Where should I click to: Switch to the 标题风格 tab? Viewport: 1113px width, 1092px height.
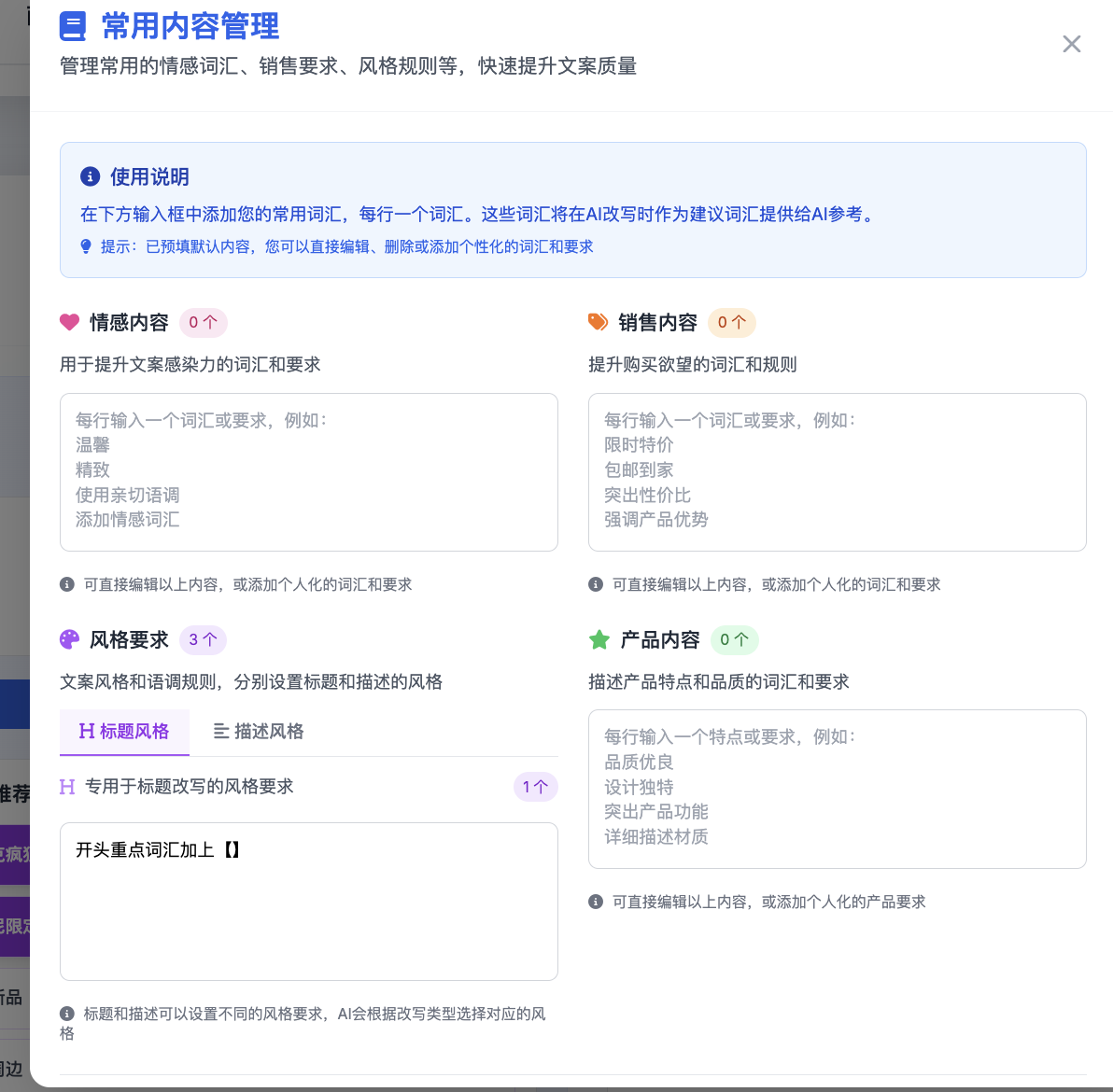[x=124, y=732]
